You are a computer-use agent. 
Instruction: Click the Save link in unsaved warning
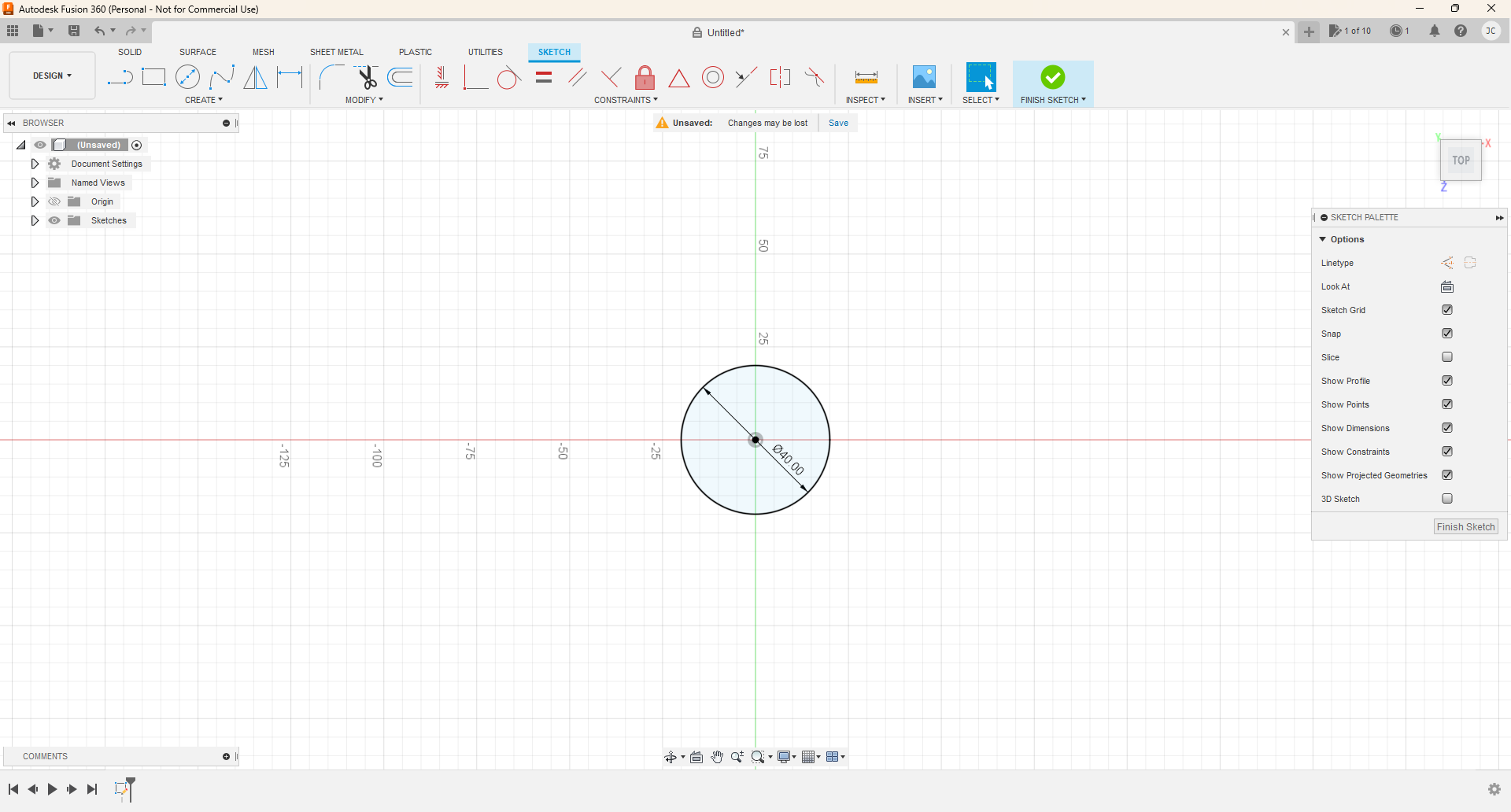838,123
